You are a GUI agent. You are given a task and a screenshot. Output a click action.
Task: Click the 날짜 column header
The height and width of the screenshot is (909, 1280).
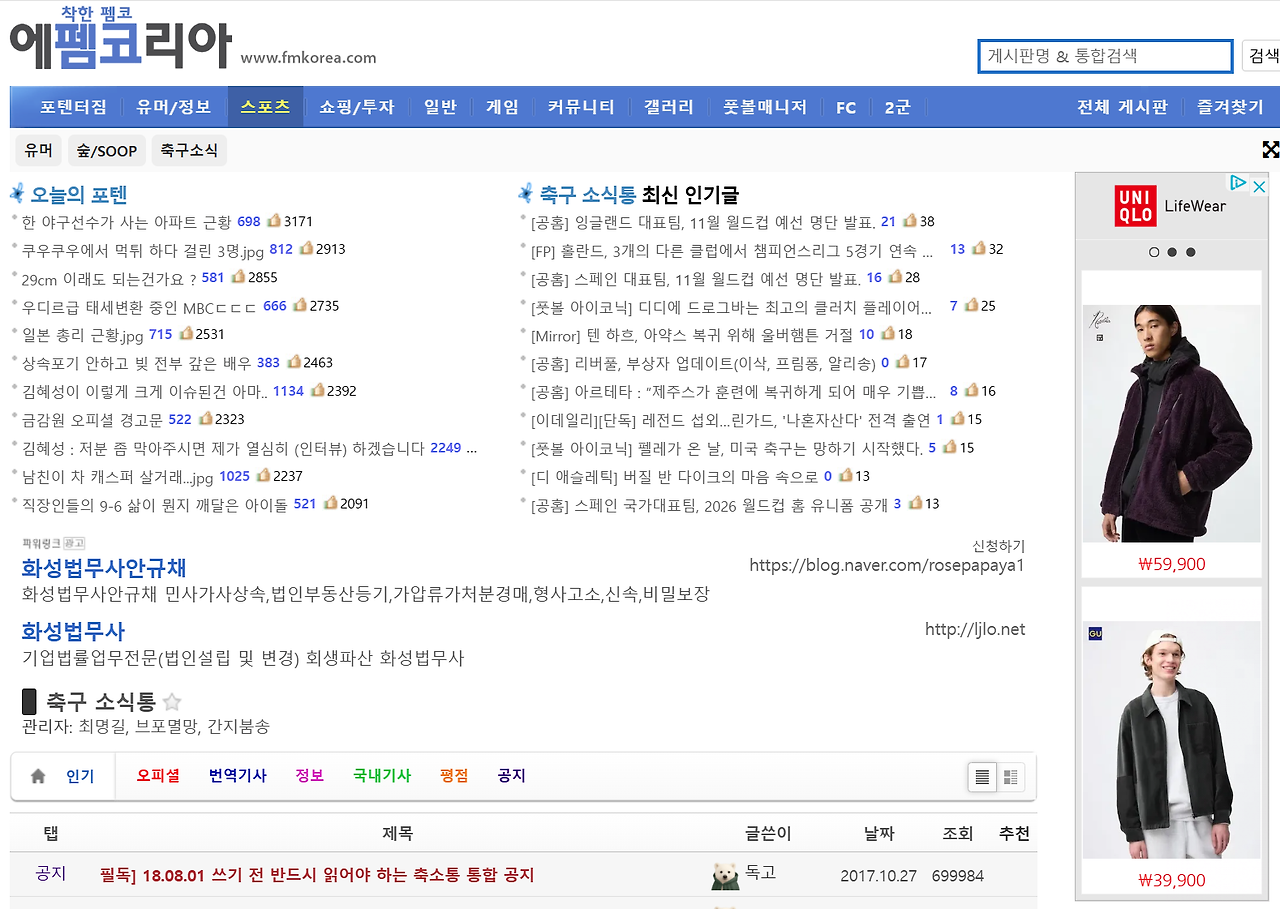click(879, 833)
